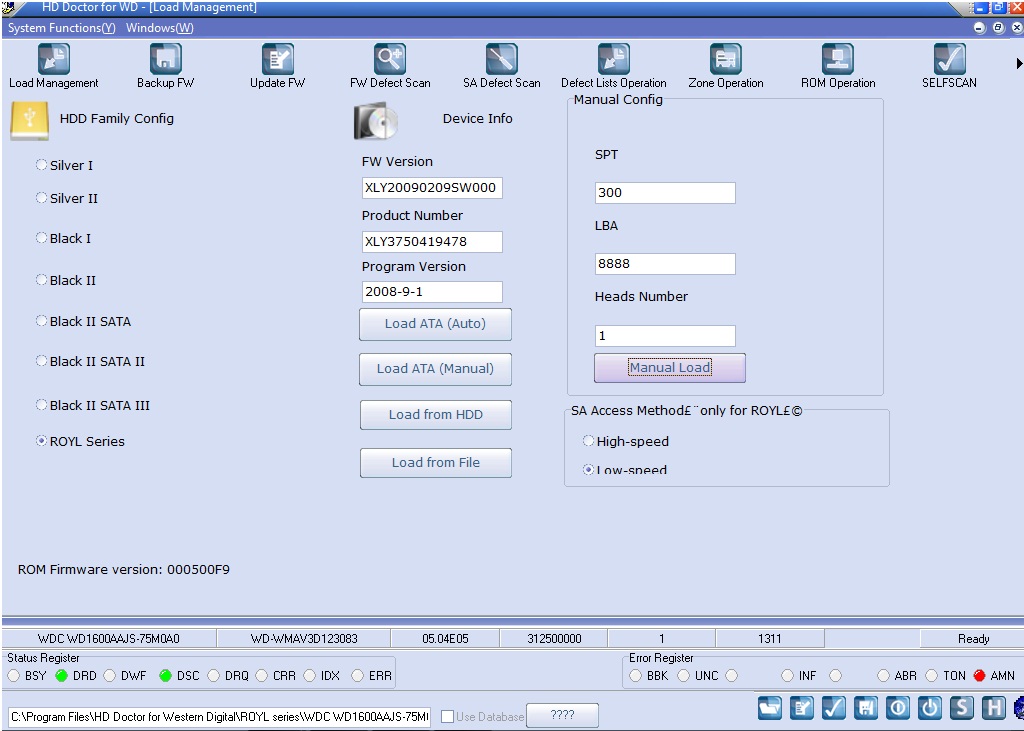Screen dimensions: 1024x731
Task: Click the Program Version field
Action: (432, 292)
